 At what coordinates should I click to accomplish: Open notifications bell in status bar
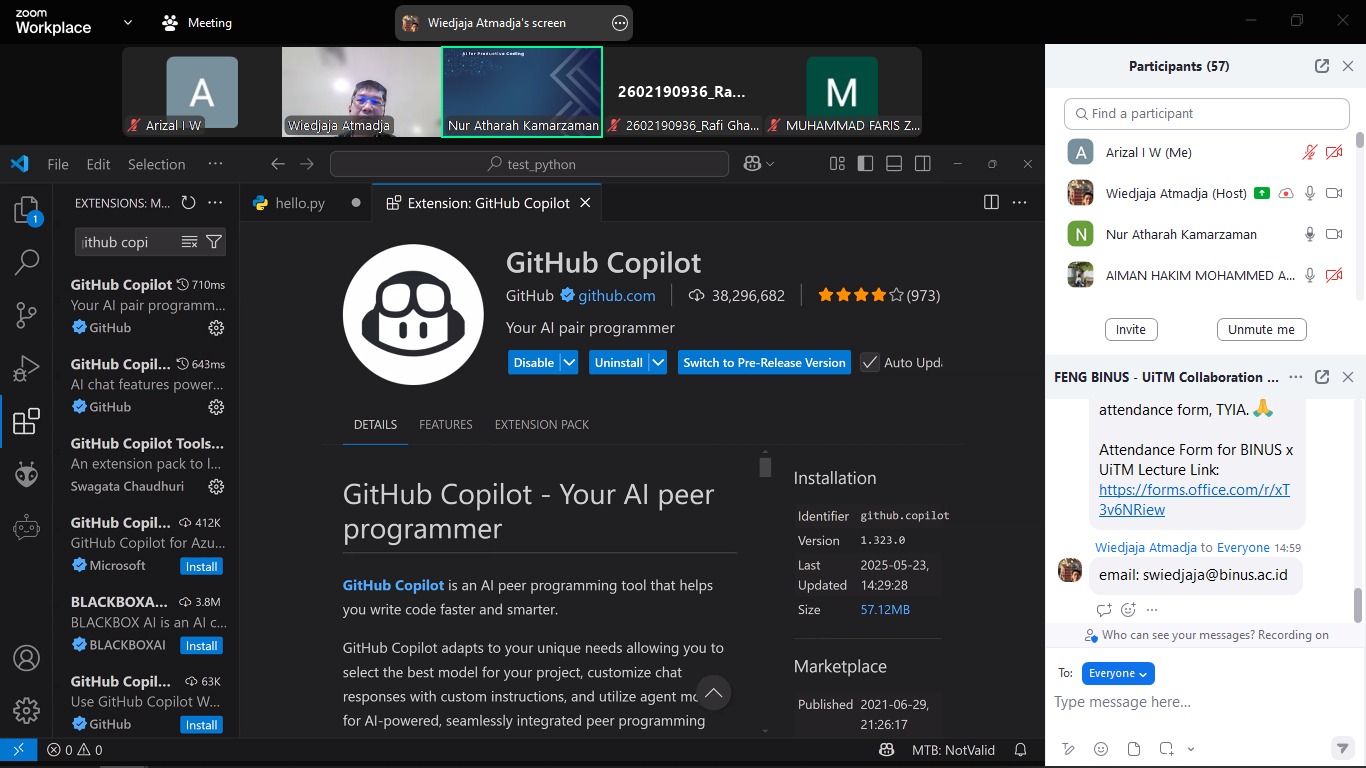pyautogui.click(x=1021, y=750)
